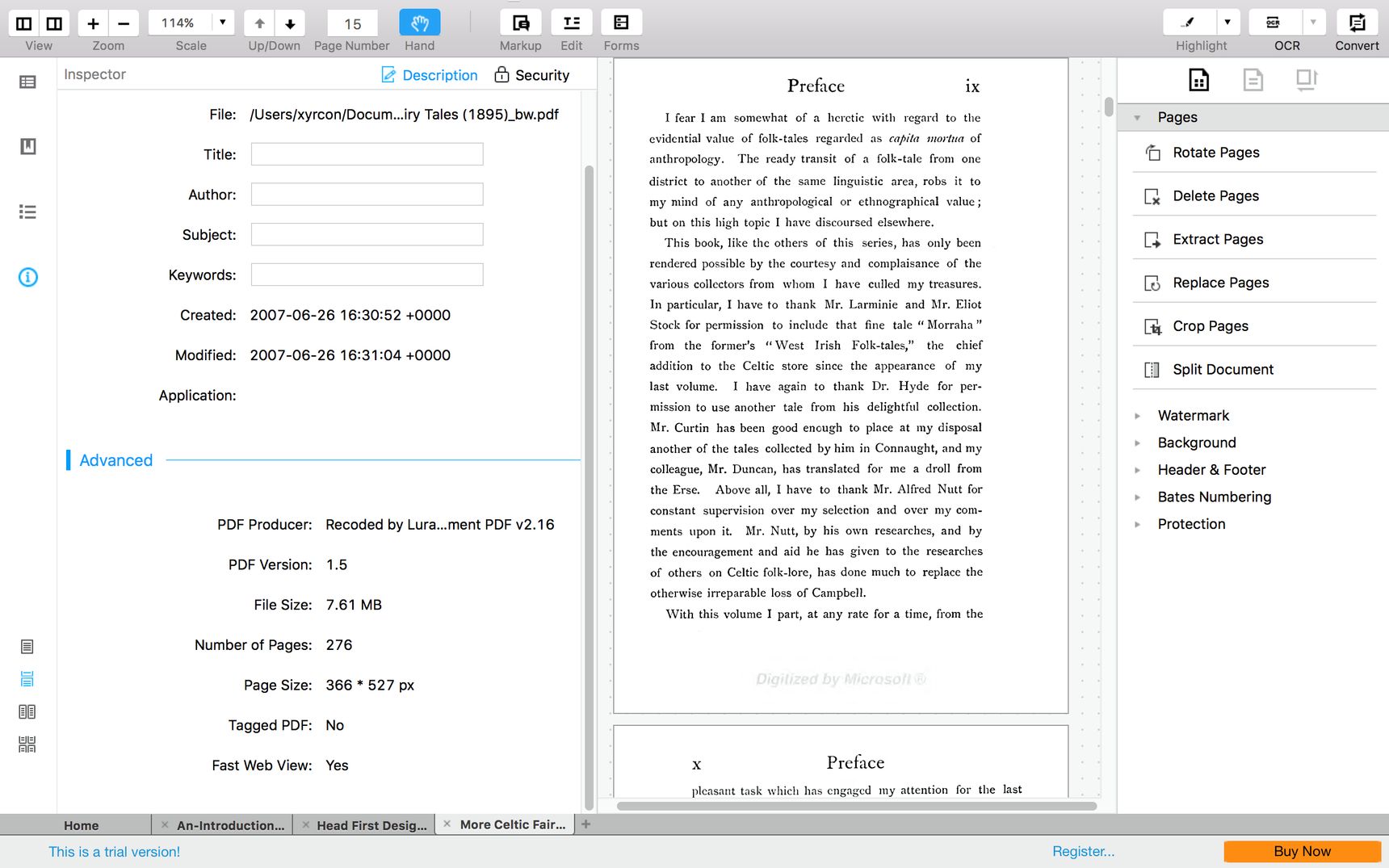Image resolution: width=1389 pixels, height=868 pixels.
Task: Click the Buy Now button
Action: [1302, 851]
